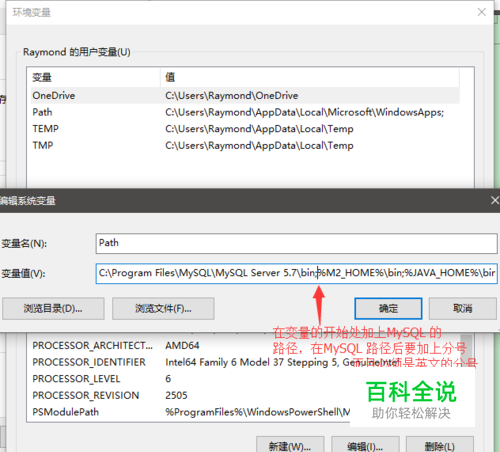Select the Path user variable row

pos(245,112)
